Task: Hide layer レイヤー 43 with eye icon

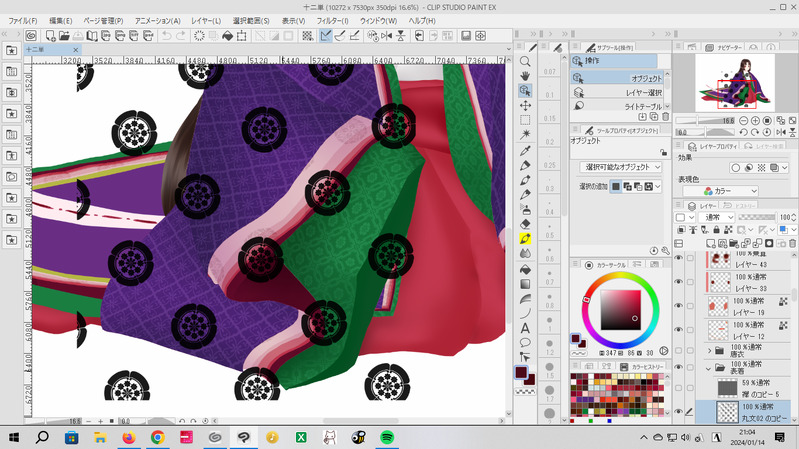Action: [680, 259]
